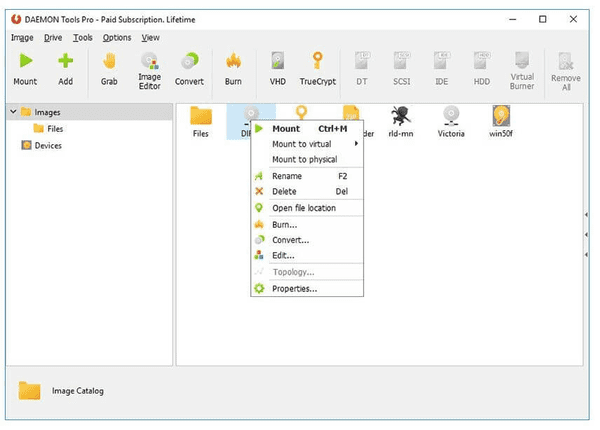Choose Properties... in context menu

pos(307,288)
